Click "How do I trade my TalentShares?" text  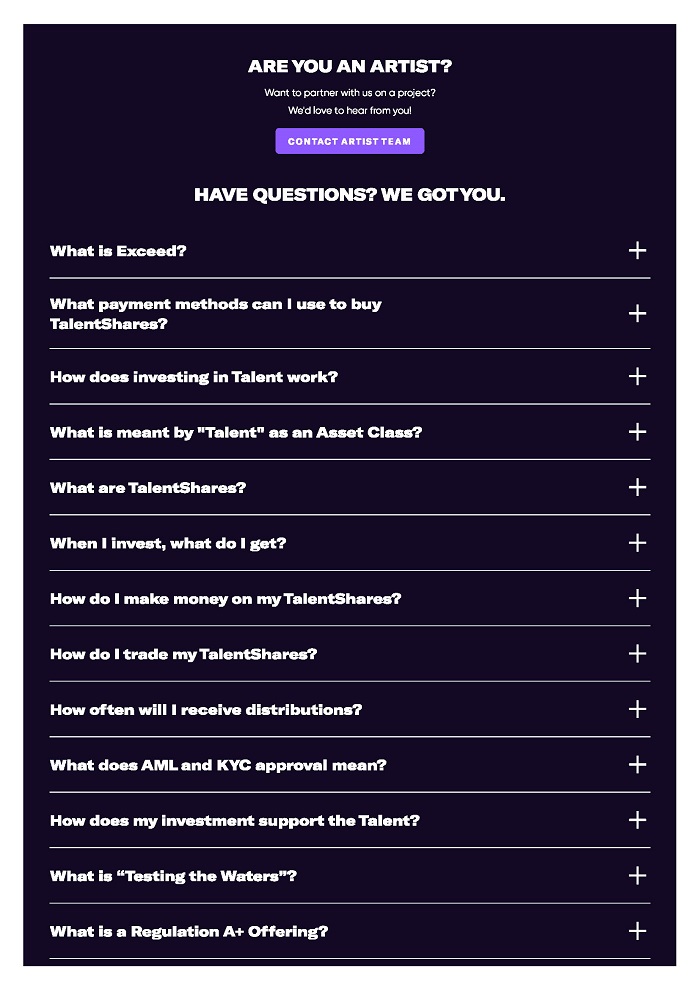tap(183, 654)
